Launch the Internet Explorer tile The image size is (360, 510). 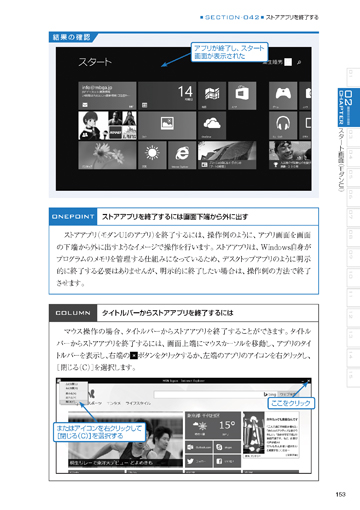tap(182, 155)
